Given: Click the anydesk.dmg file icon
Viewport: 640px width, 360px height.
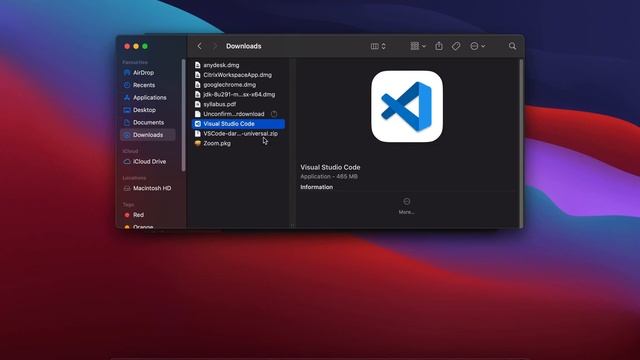Looking at the screenshot, I should [x=198, y=65].
